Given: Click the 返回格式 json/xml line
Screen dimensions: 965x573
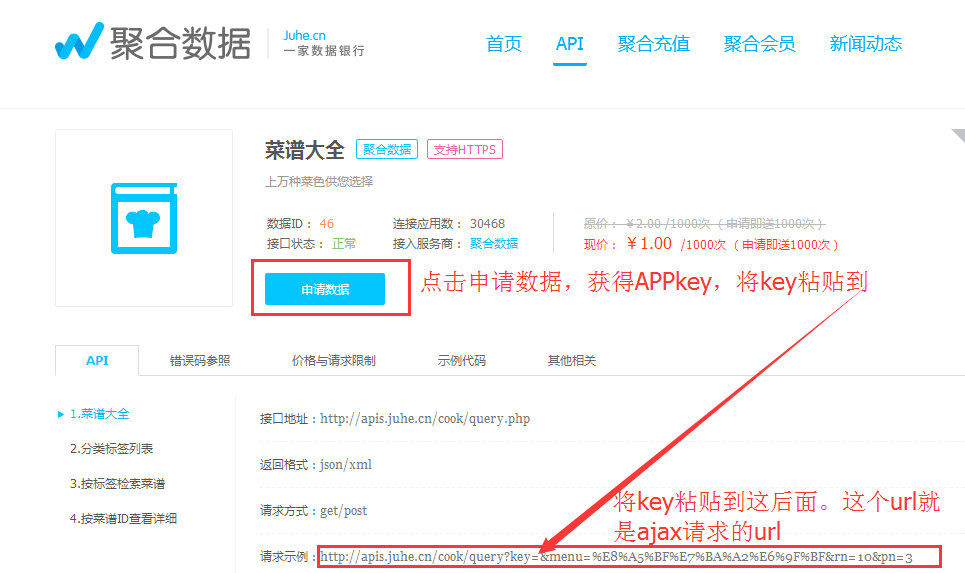Looking at the screenshot, I should (316, 465).
